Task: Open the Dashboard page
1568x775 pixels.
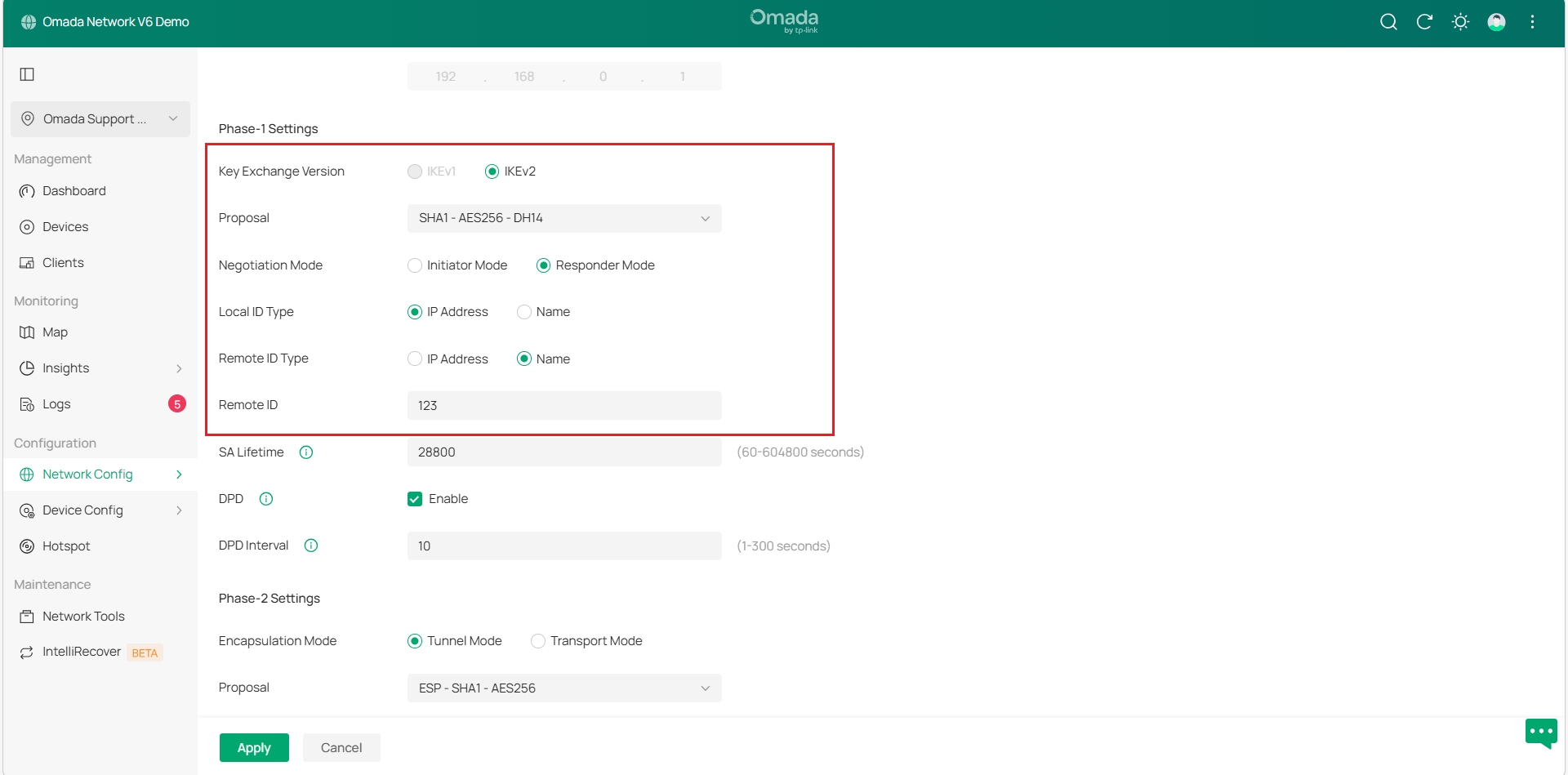Action: (x=73, y=191)
